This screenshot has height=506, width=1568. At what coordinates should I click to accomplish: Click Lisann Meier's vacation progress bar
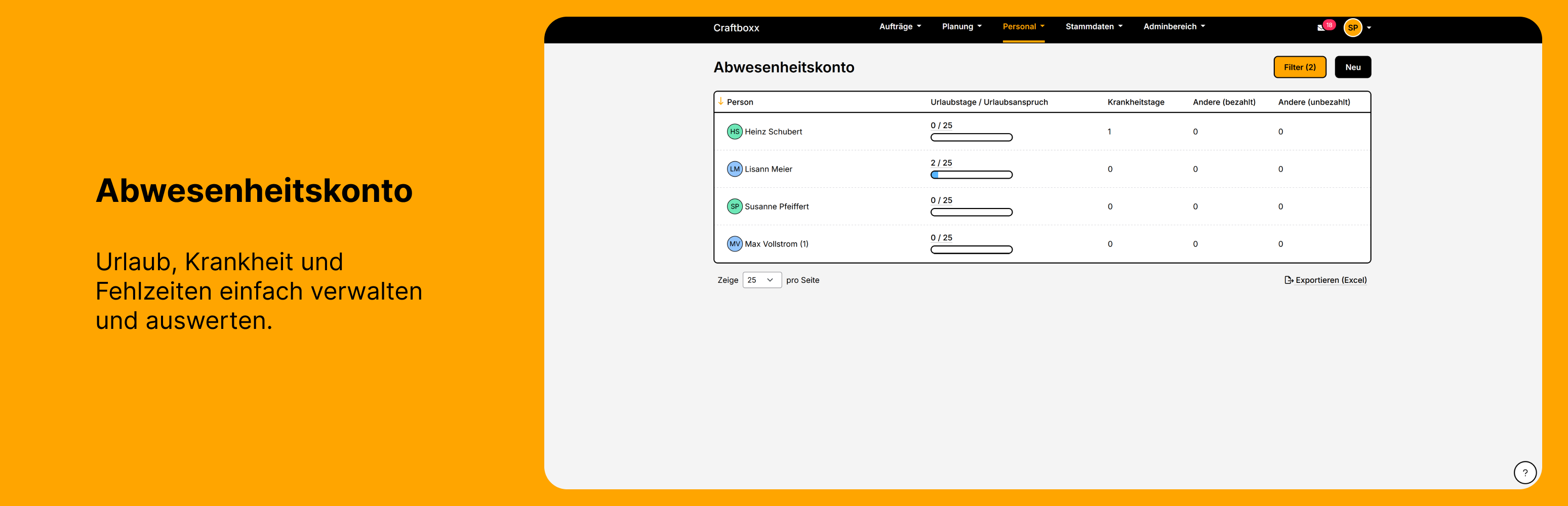coord(971,175)
